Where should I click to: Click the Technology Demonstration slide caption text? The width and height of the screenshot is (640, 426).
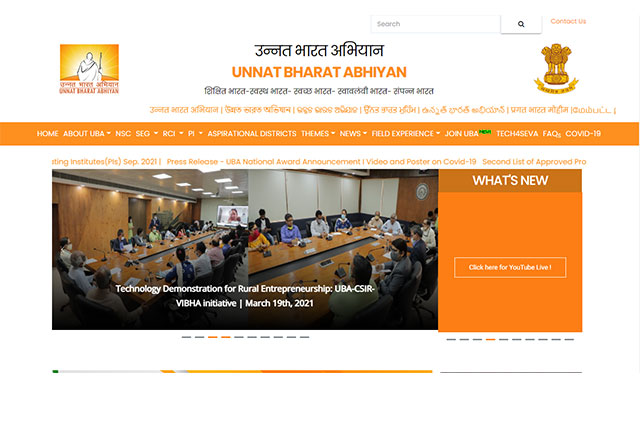coord(245,296)
